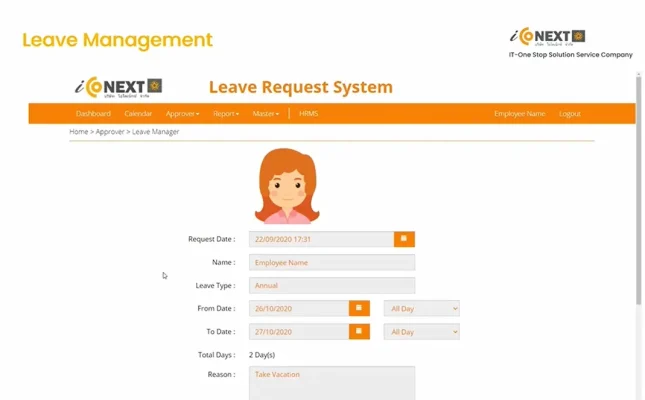This screenshot has height=400, width=645.
Task: Open the Master menu in navigation bar
Action: 266,114
